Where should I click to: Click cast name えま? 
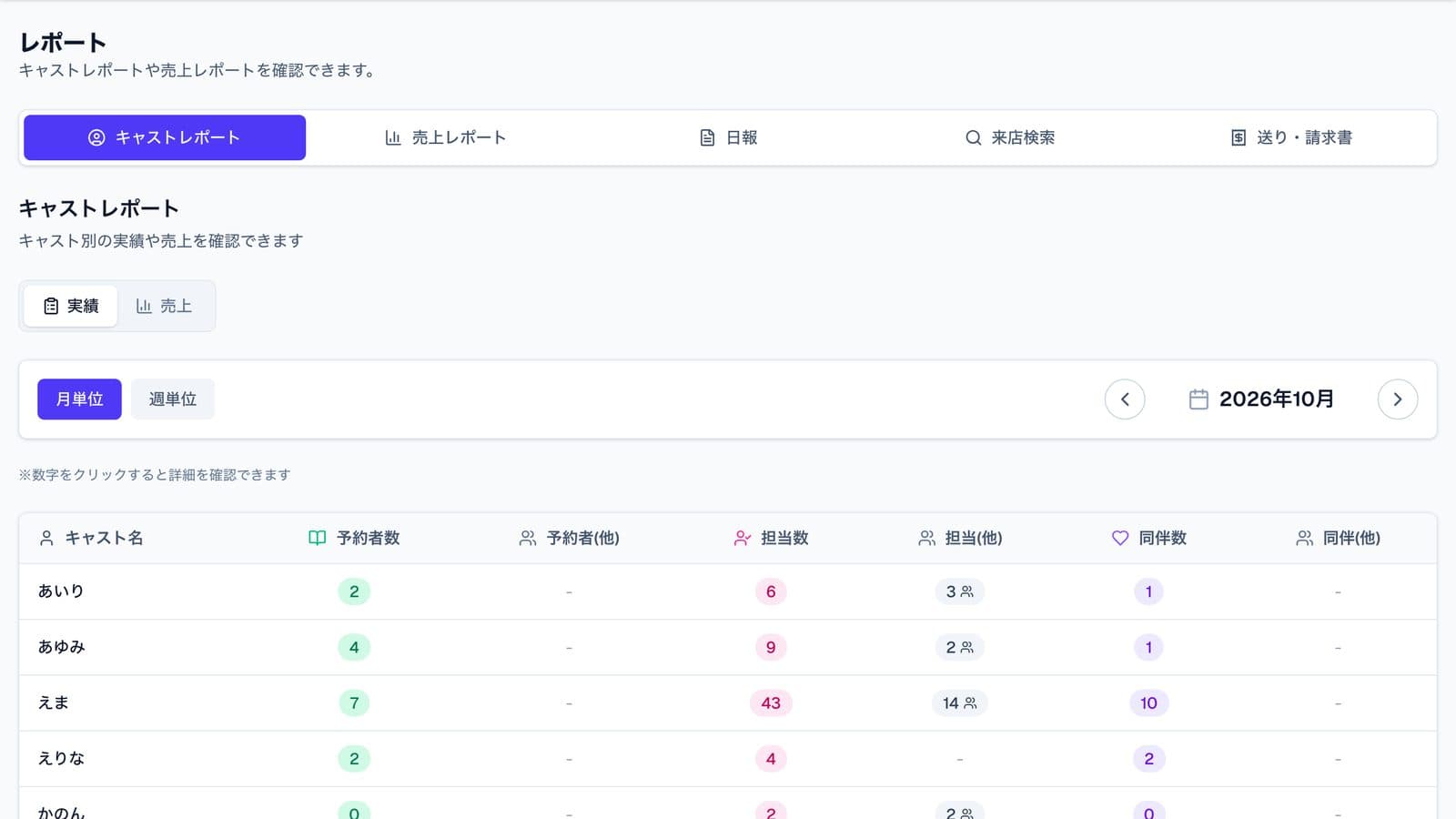(x=53, y=703)
